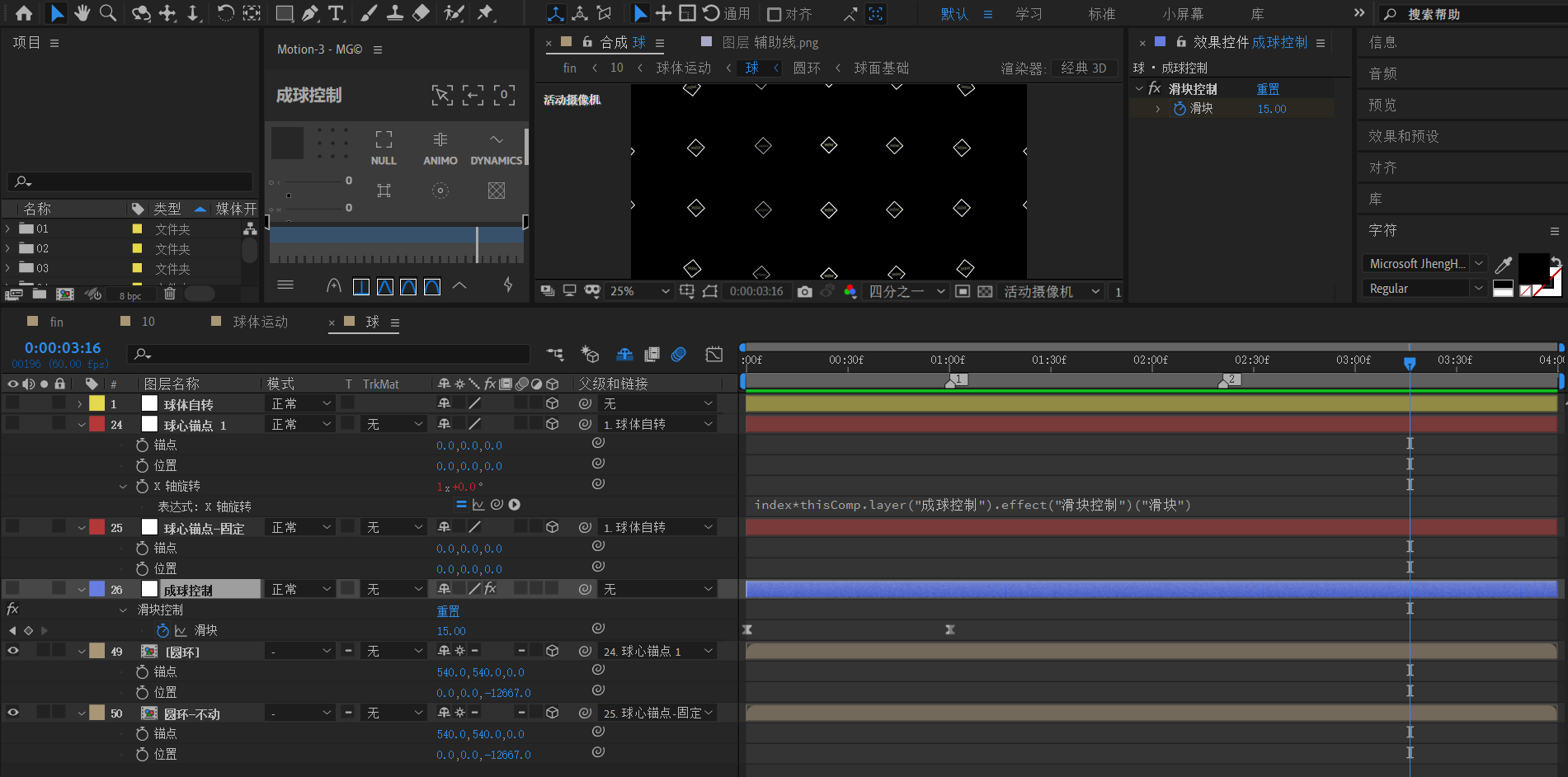The width and height of the screenshot is (1568, 777).
Task: Toggle transparency grid in viewer
Action: 985,291
